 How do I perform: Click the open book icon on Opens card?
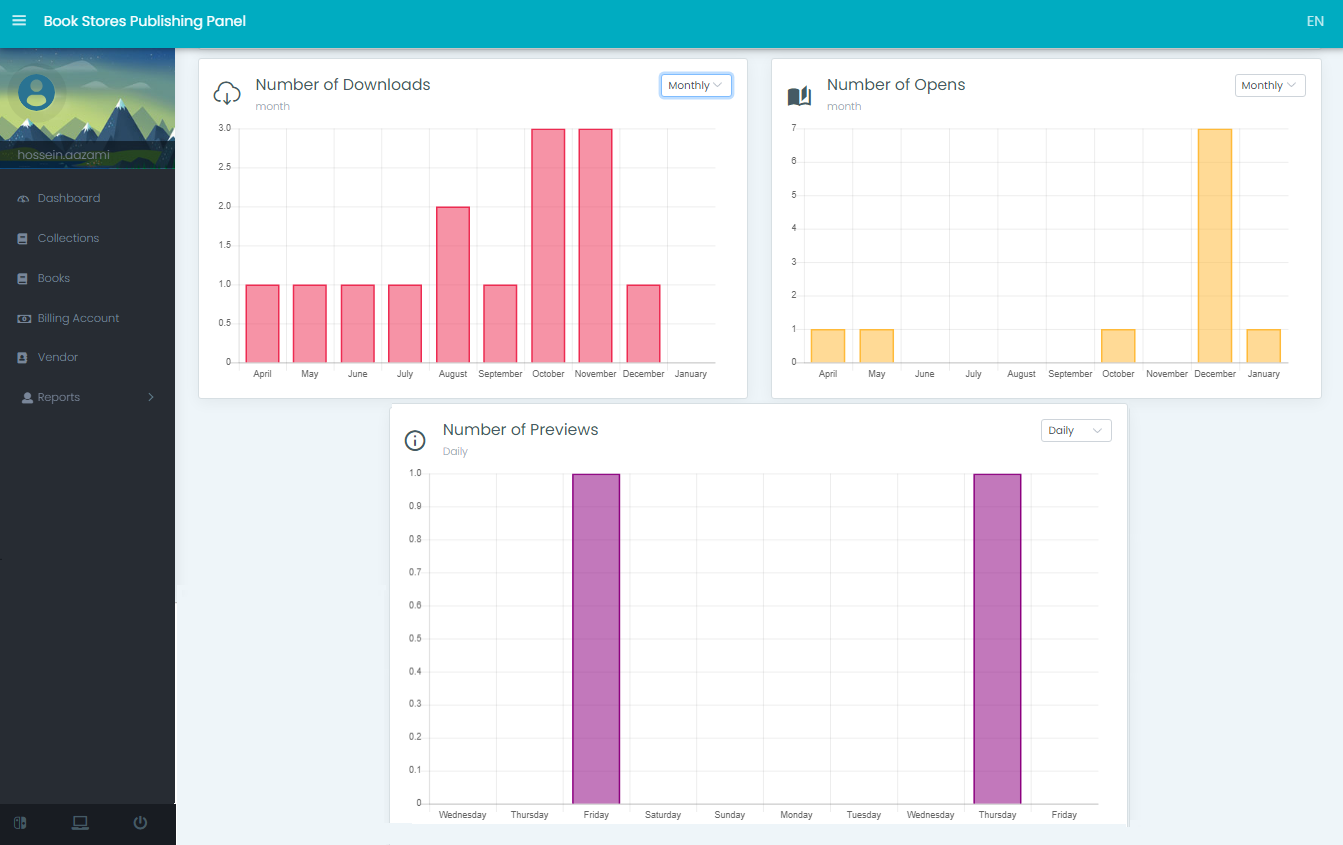click(x=799, y=96)
